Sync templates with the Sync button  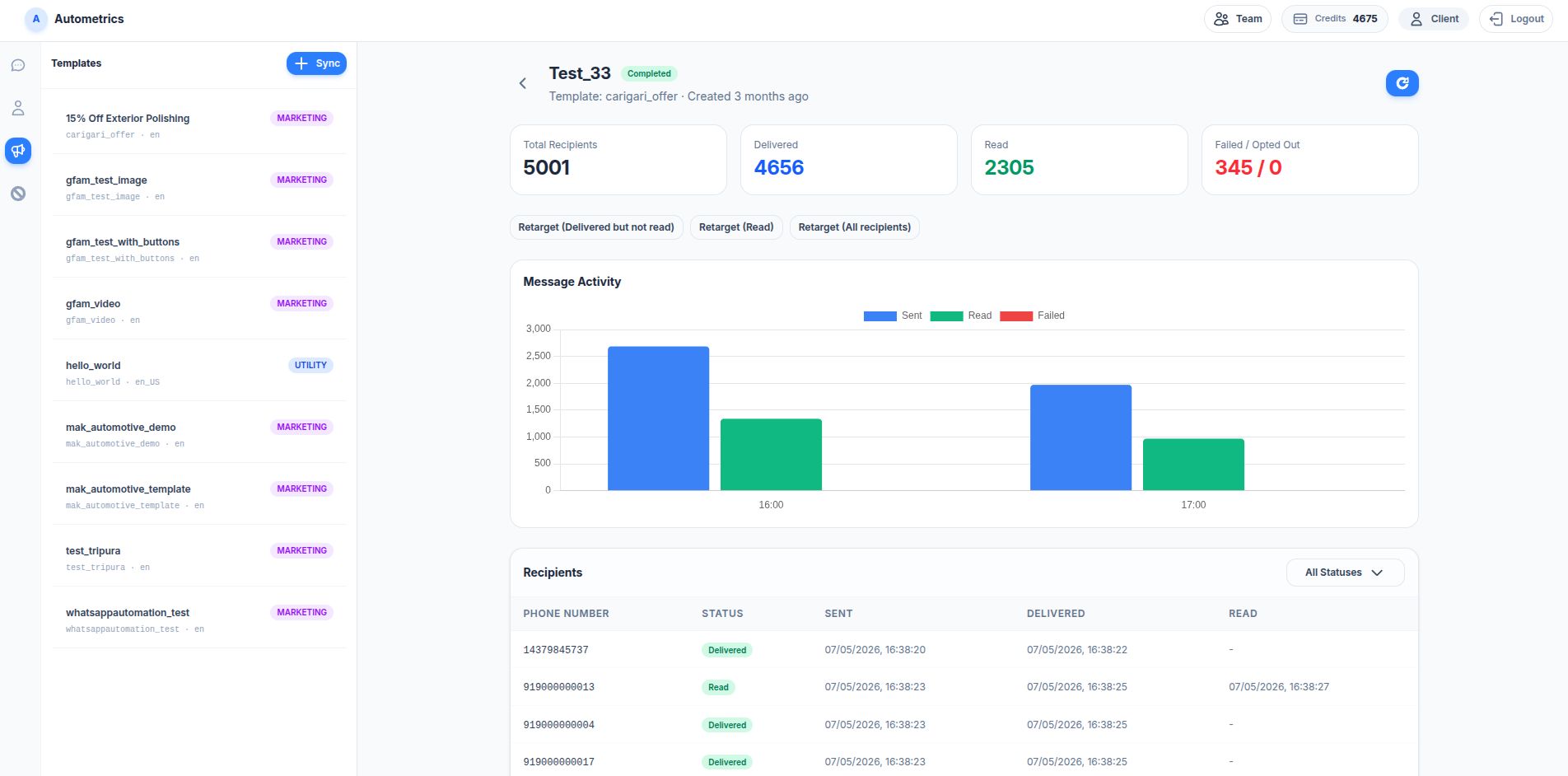pos(316,63)
